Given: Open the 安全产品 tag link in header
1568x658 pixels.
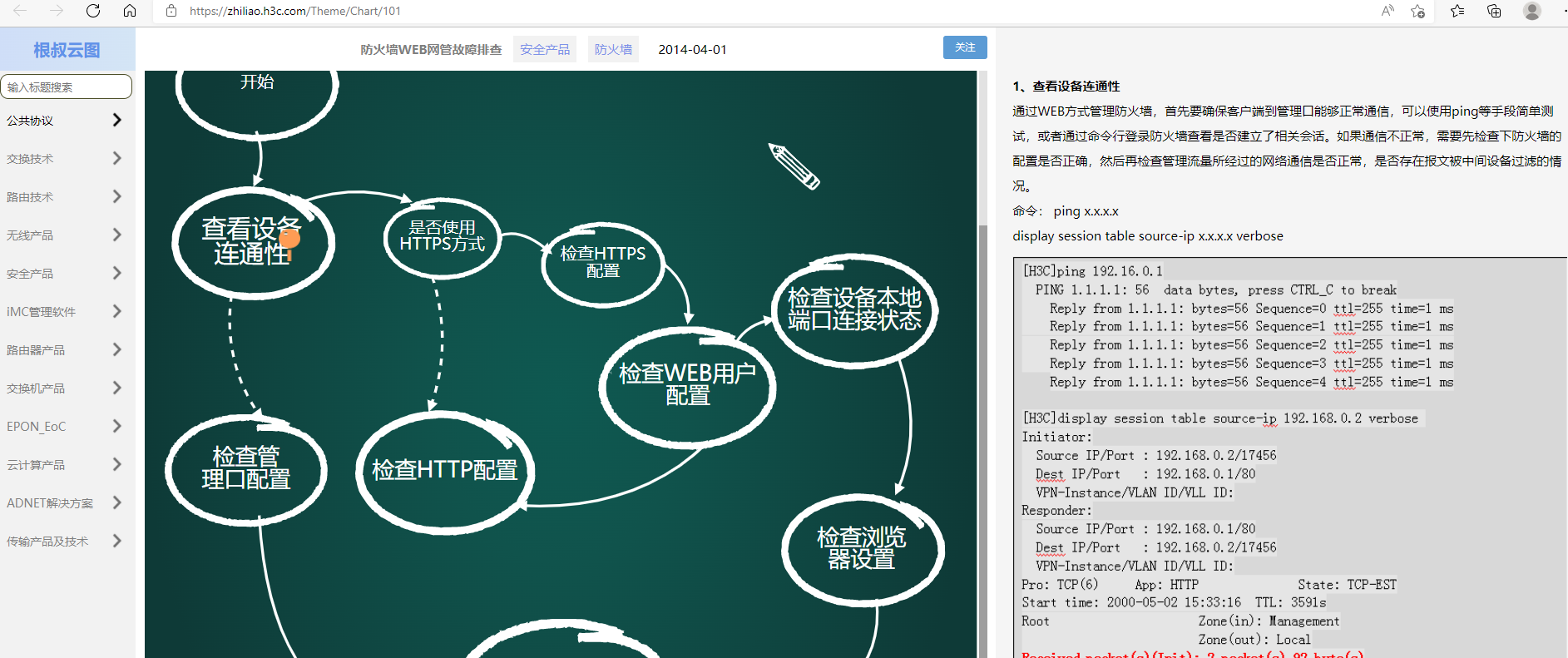Looking at the screenshot, I should pyautogui.click(x=545, y=49).
